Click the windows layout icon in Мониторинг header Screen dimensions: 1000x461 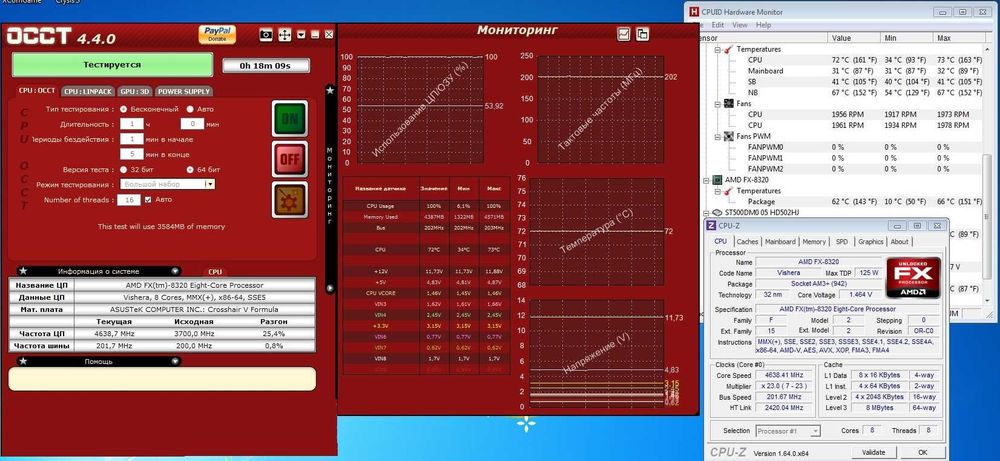click(x=642, y=34)
